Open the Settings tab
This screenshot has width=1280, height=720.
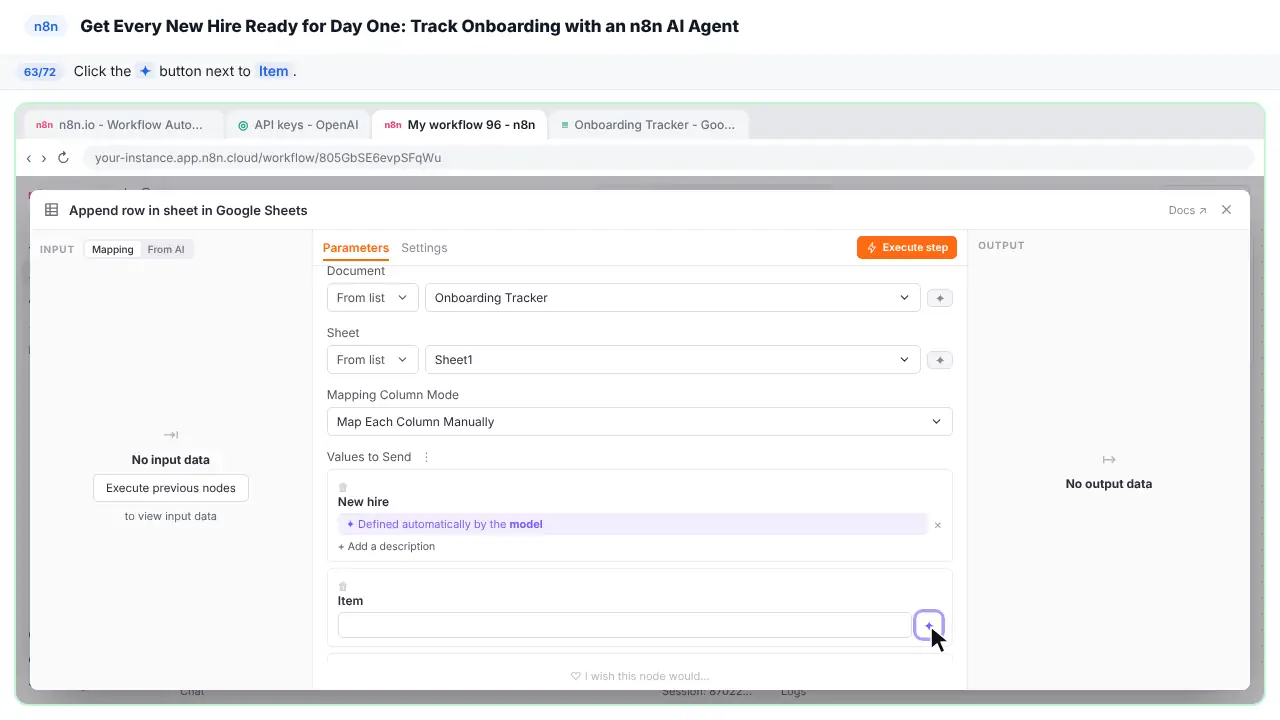click(x=424, y=248)
